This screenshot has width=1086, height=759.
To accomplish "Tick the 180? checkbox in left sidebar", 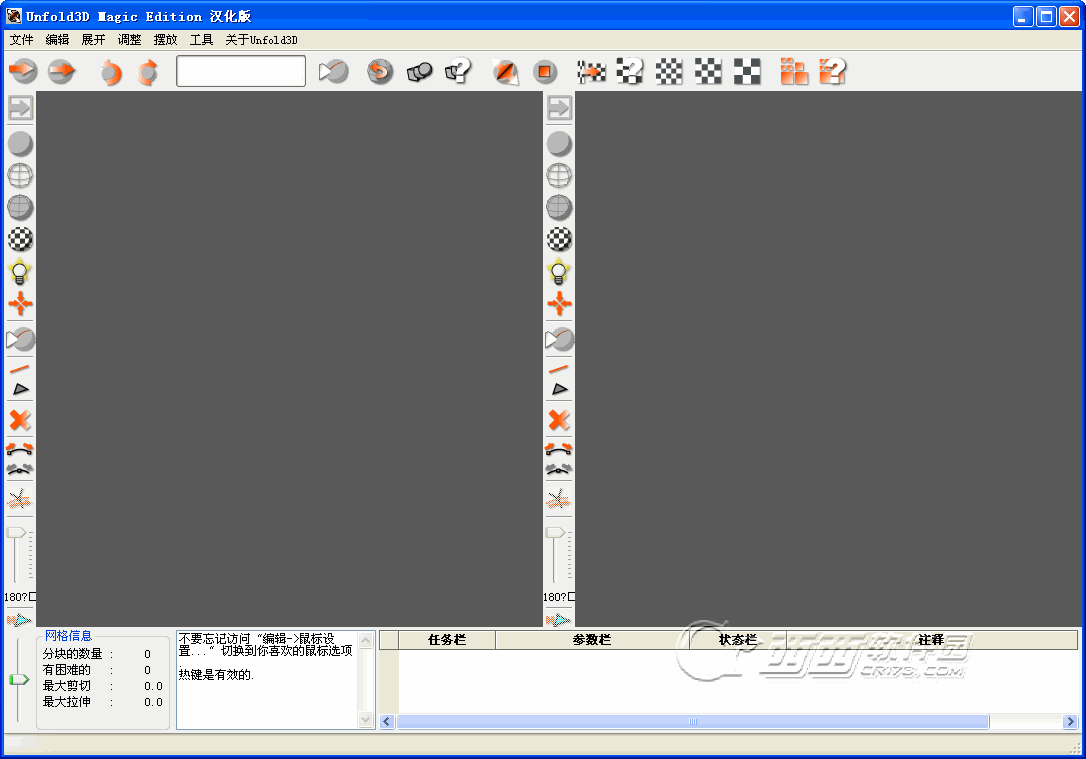I will click(x=33, y=597).
